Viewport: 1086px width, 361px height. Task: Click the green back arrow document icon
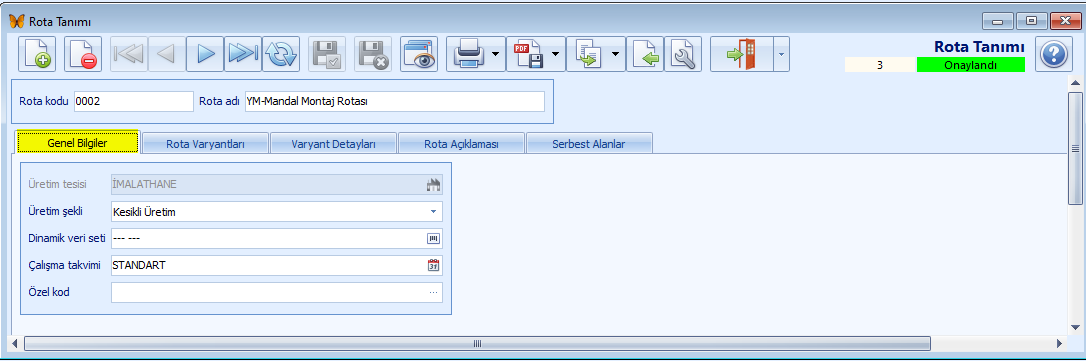[x=646, y=54]
